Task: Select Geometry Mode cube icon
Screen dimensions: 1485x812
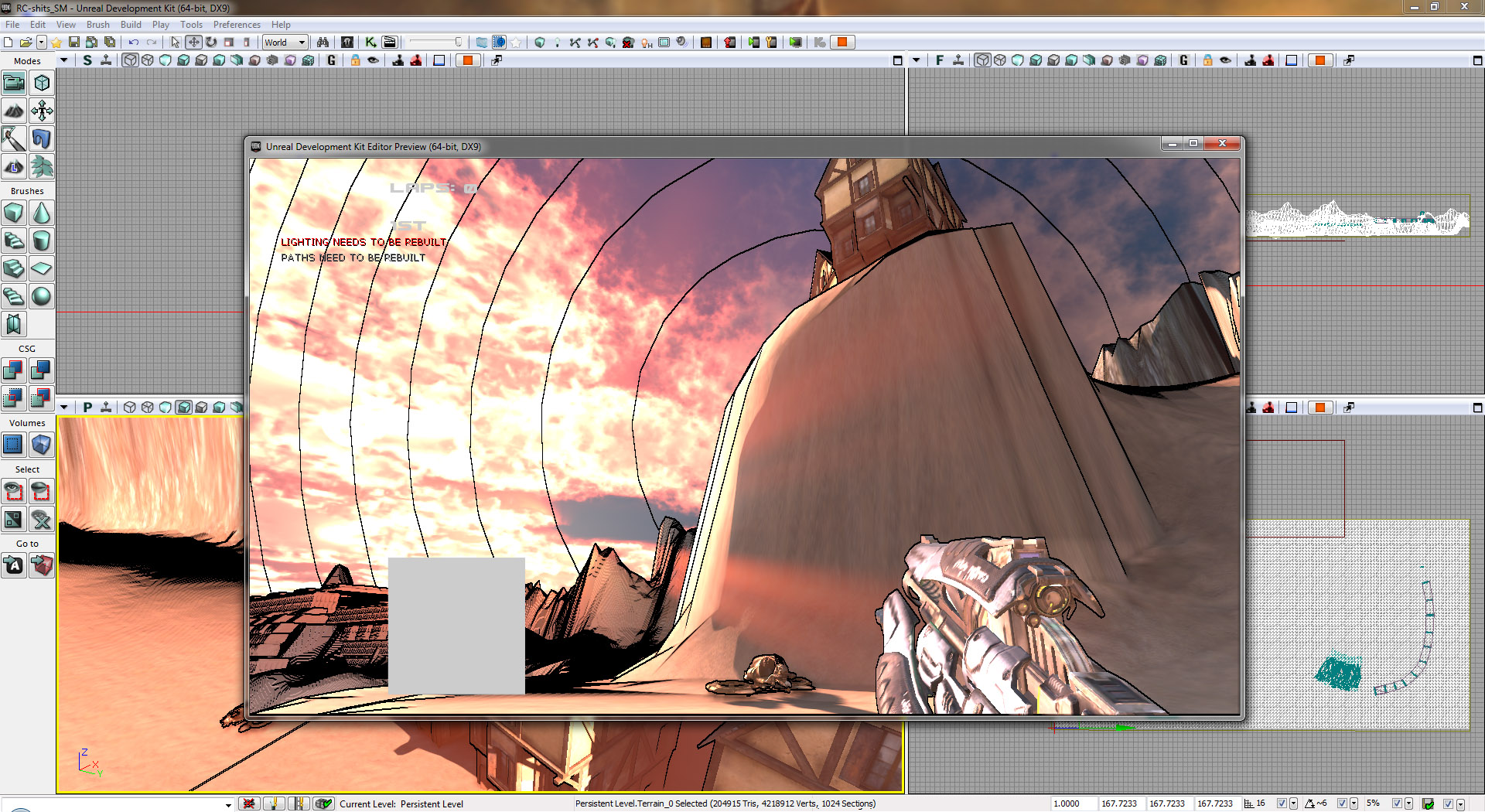Action: (x=42, y=83)
